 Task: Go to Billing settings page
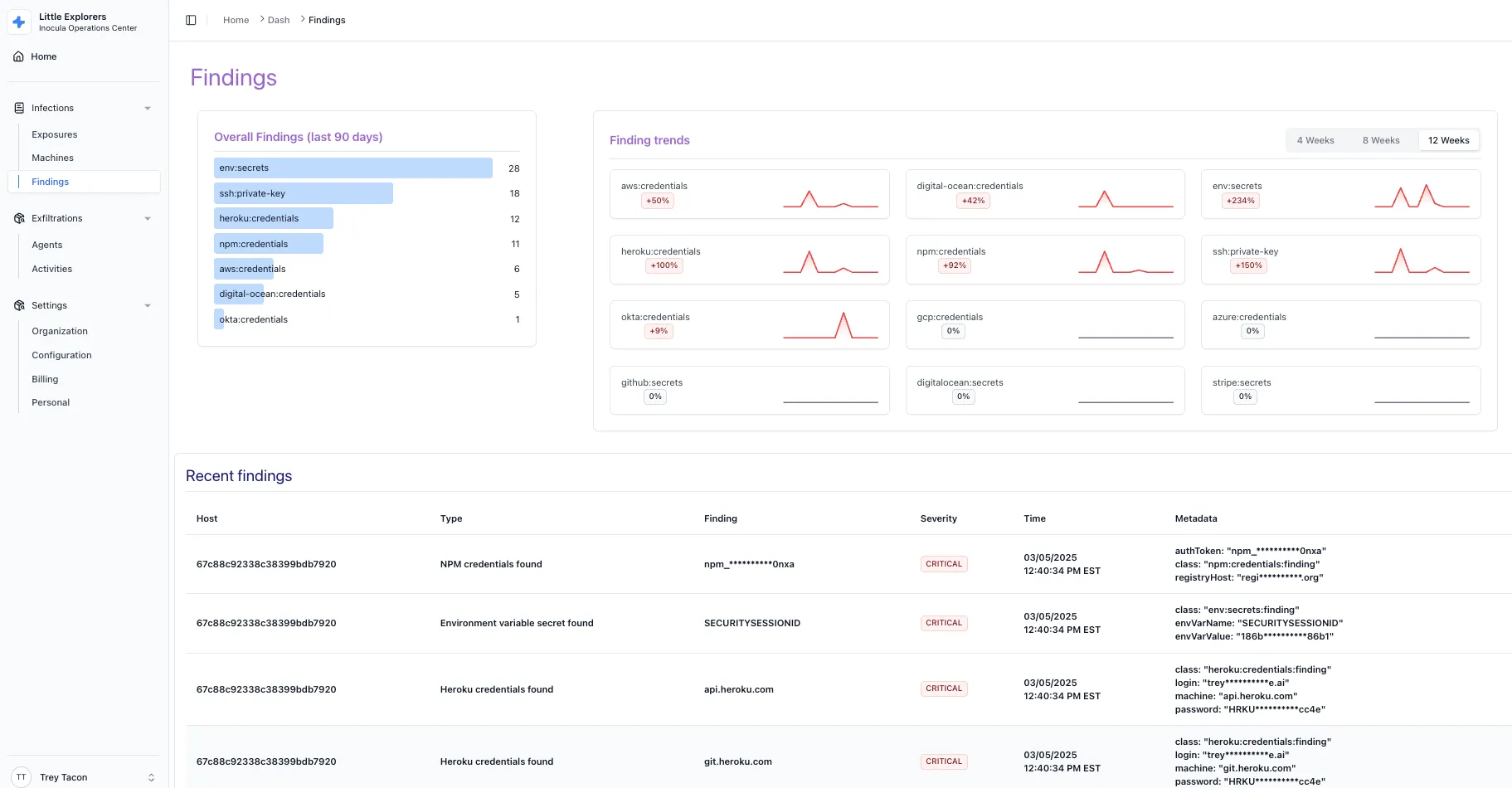pos(45,379)
